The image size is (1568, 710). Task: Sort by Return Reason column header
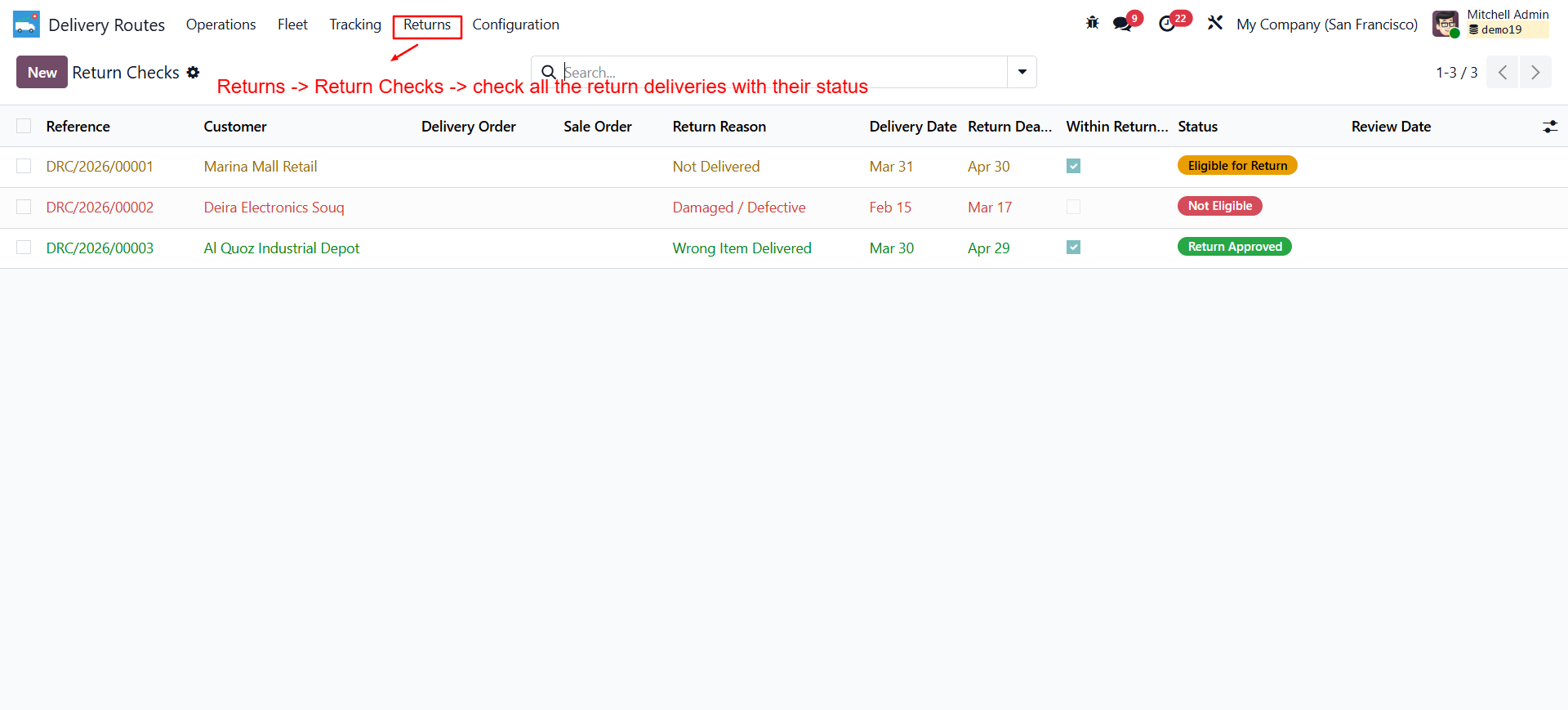click(719, 127)
